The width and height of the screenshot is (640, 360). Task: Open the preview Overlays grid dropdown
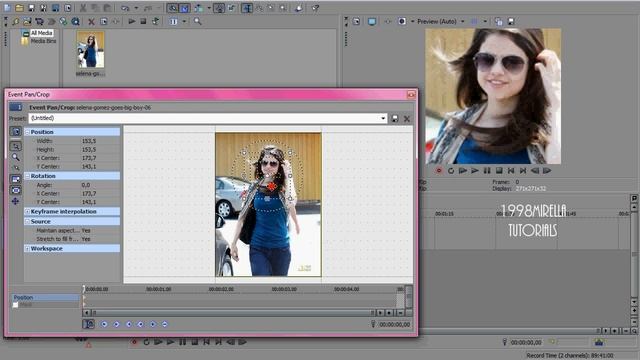click(x=485, y=21)
